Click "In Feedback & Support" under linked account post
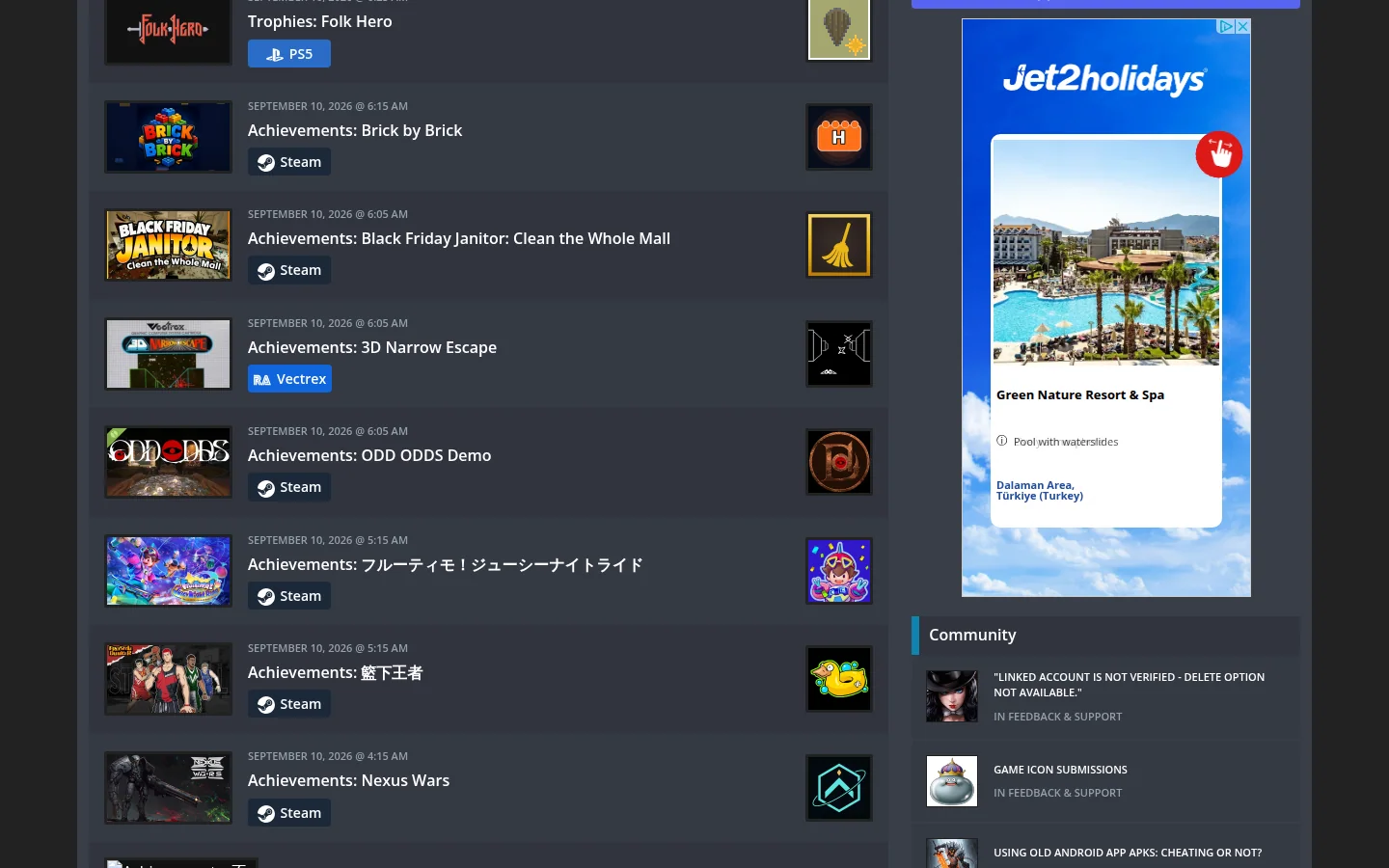The image size is (1389, 868). point(1058,717)
